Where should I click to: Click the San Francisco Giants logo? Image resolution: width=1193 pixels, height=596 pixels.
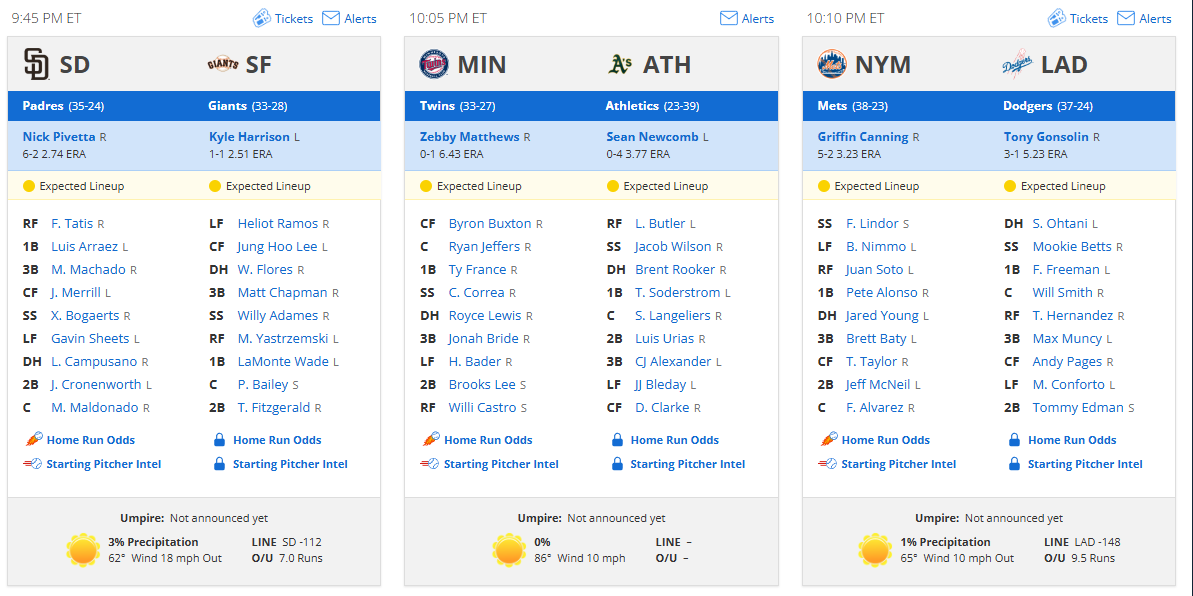point(223,65)
